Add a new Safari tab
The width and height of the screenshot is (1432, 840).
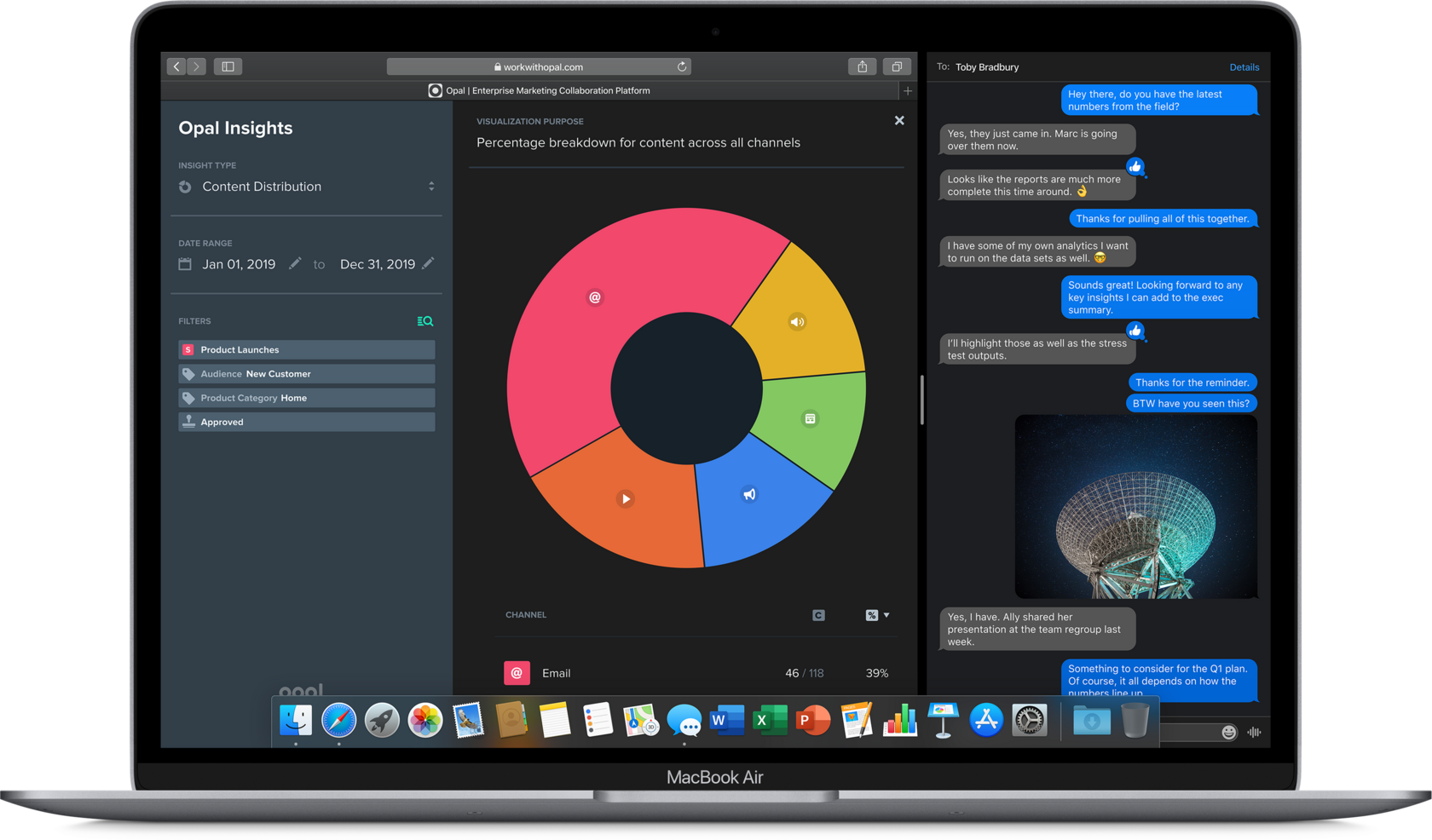pyautogui.click(x=908, y=90)
